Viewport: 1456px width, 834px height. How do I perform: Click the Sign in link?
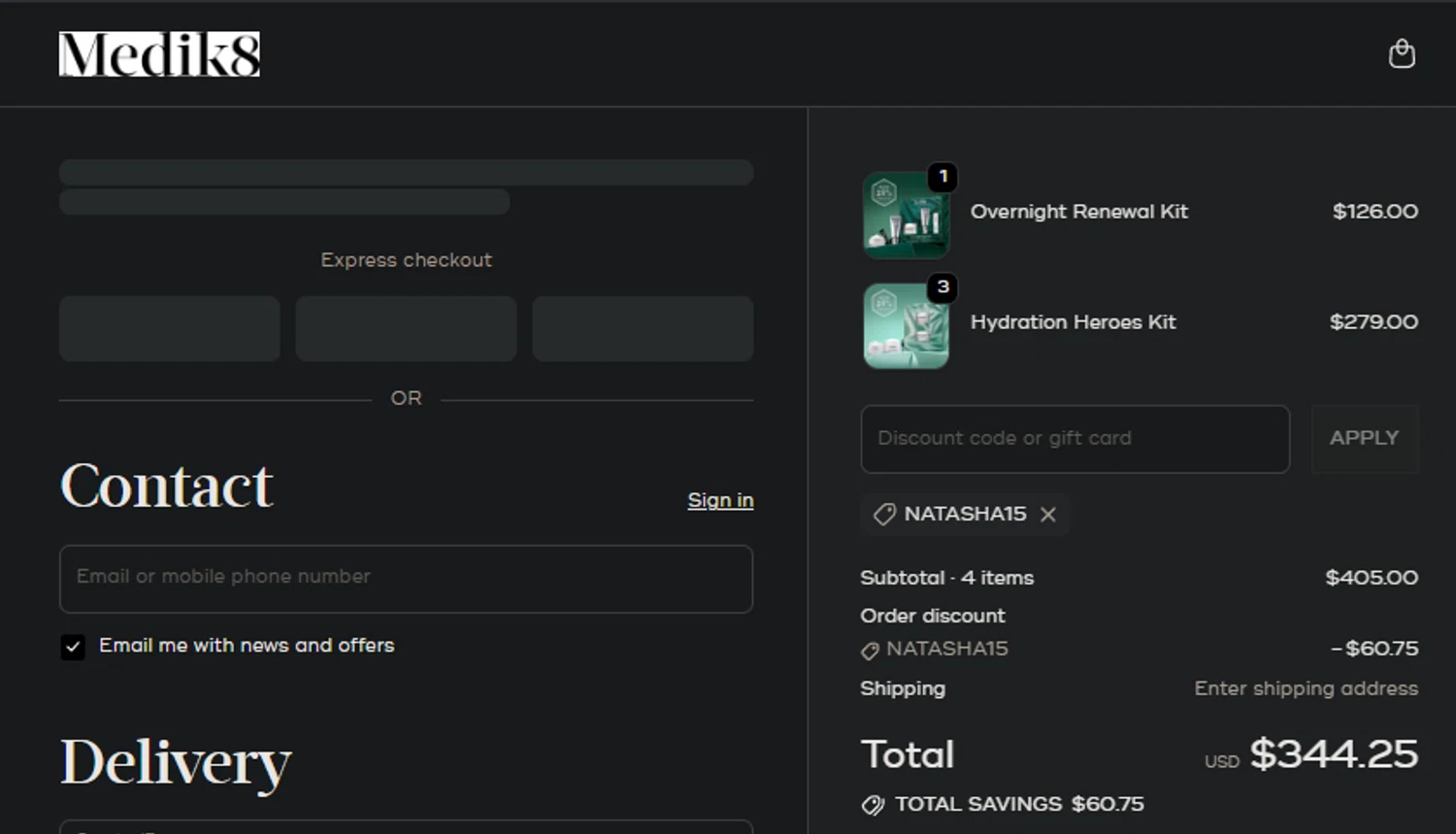(x=720, y=500)
